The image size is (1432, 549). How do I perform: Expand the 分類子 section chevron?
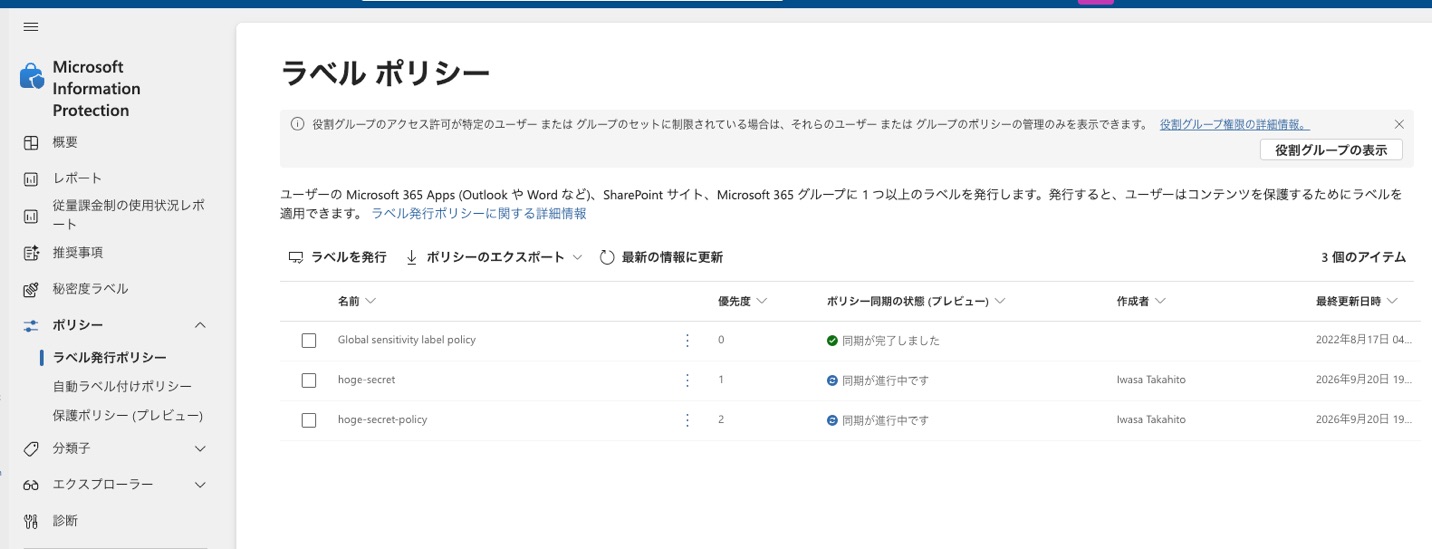click(200, 448)
